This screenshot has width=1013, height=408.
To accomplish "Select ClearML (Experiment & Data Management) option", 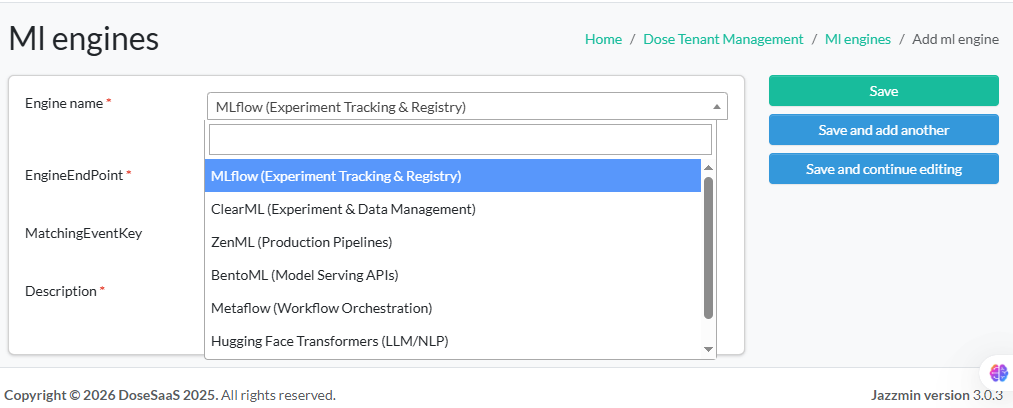I will [x=453, y=209].
